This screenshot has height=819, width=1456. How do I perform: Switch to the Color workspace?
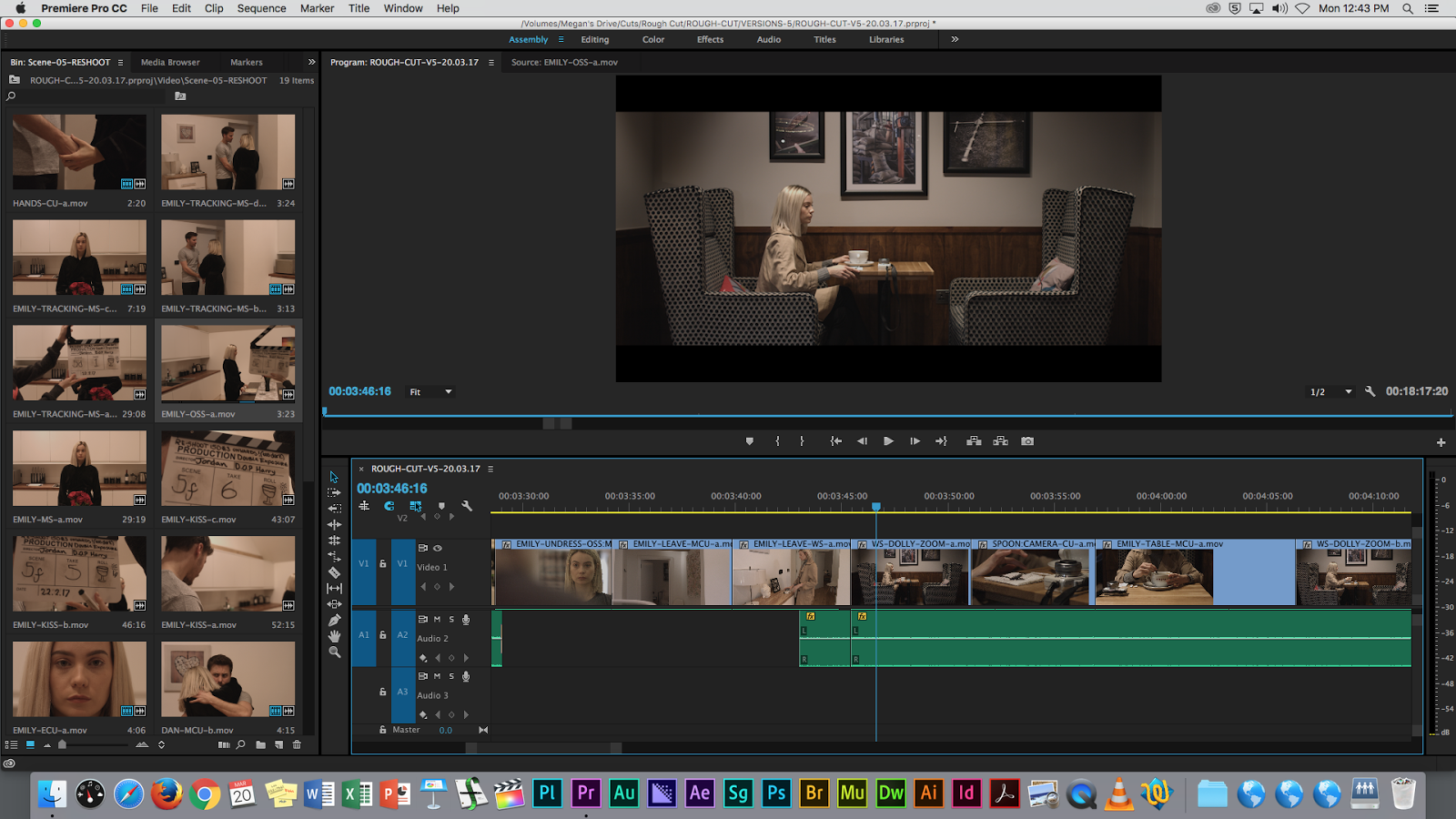tap(653, 40)
